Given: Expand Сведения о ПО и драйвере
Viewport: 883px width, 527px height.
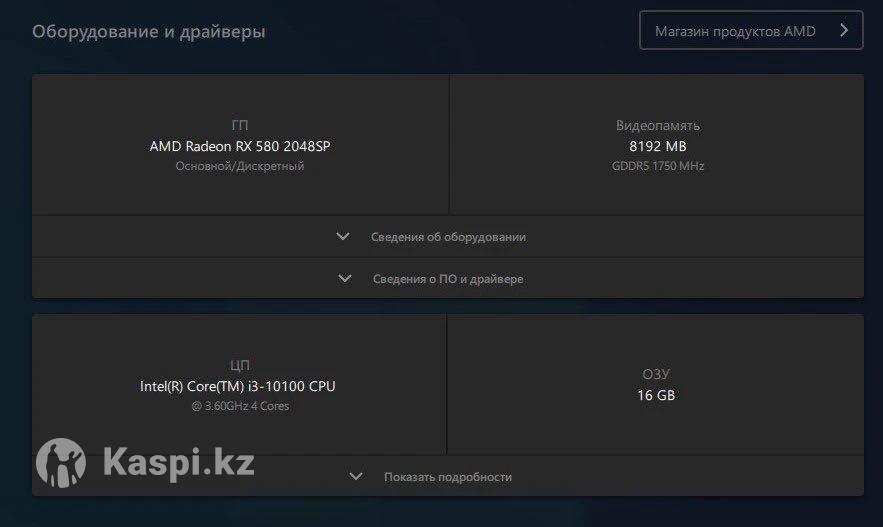Looking at the screenshot, I should coord(448,278).
